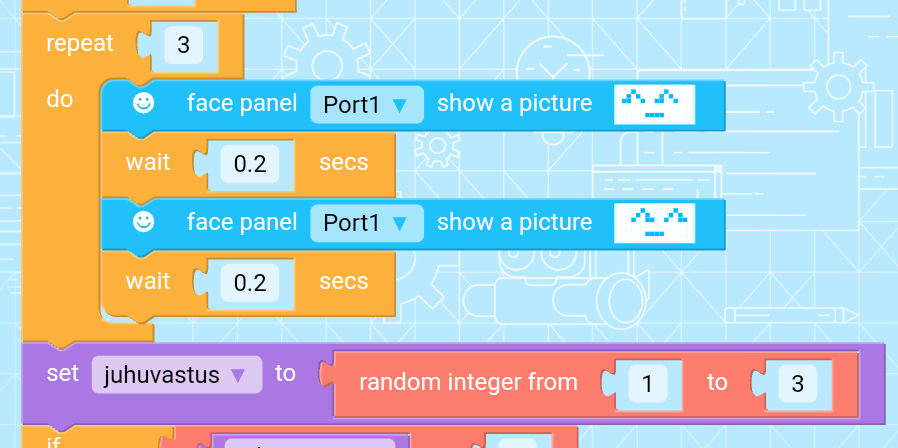Edit the first wait 0.2 seconds value
This screenshot has width=898, height=448.
(x=250, y=164)
